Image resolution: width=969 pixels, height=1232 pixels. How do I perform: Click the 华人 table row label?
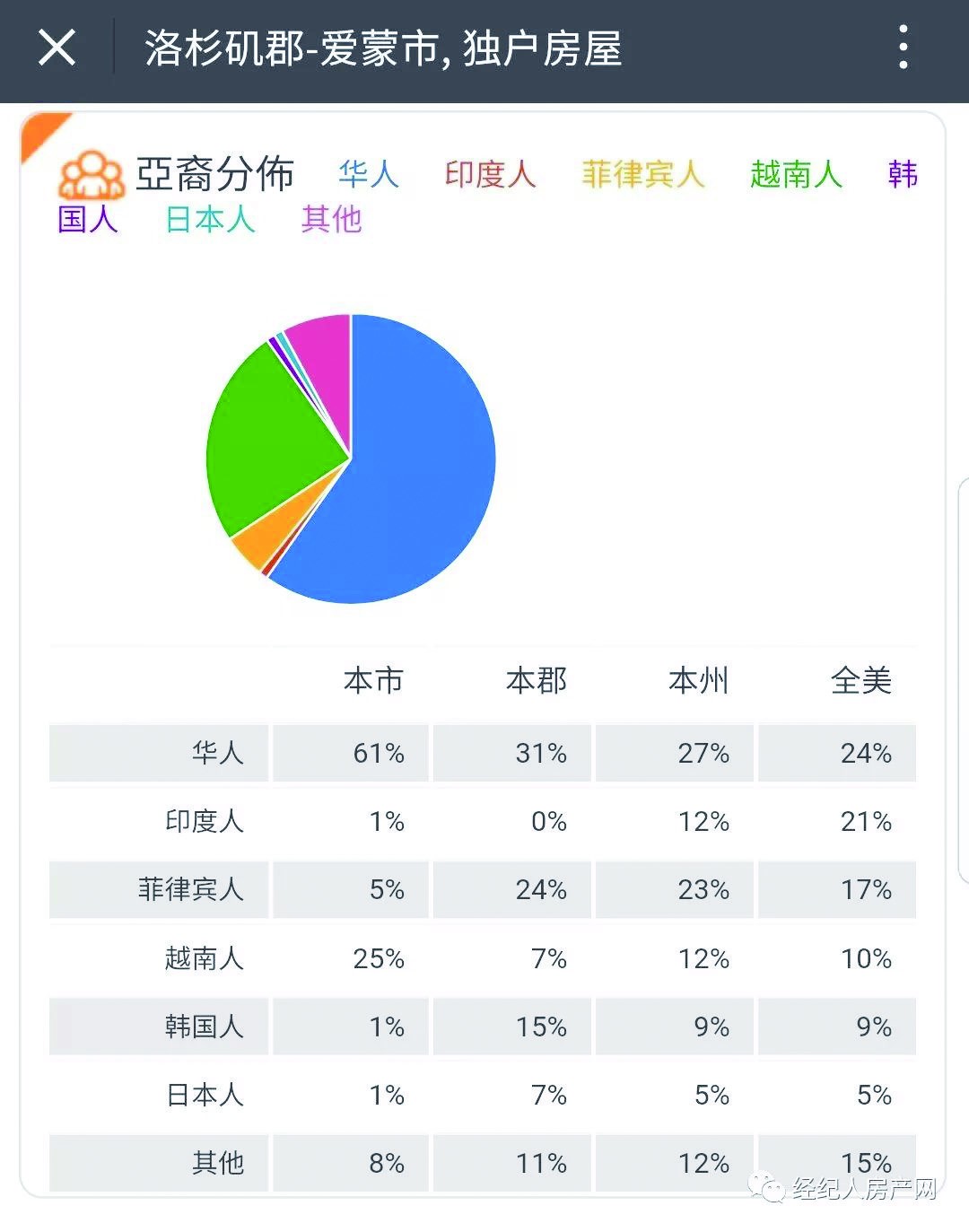(x=217, y=752)
